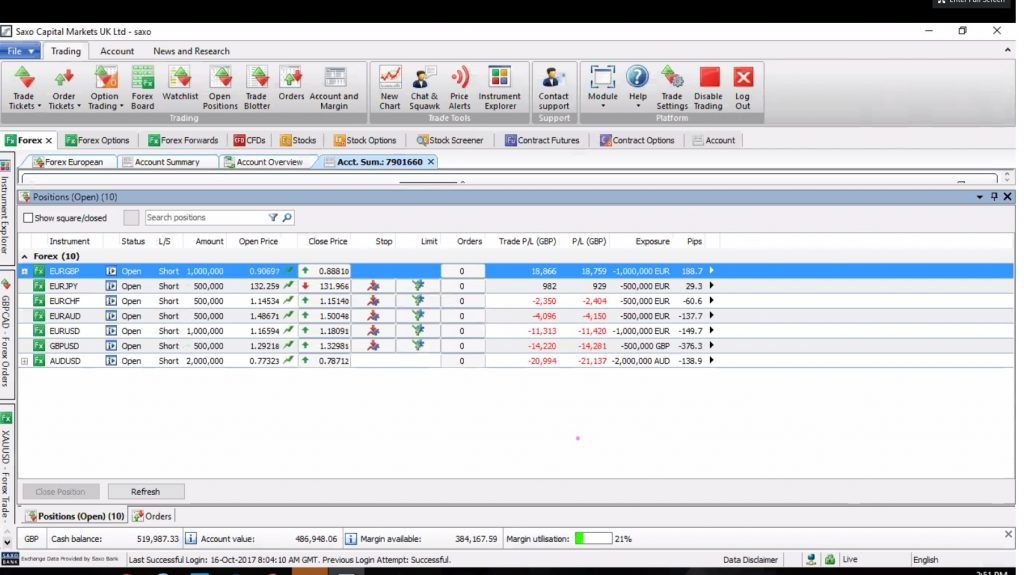The image size is (1024, 575).
Task: Open Data Disclaimer link
Action: coord(750,560)
